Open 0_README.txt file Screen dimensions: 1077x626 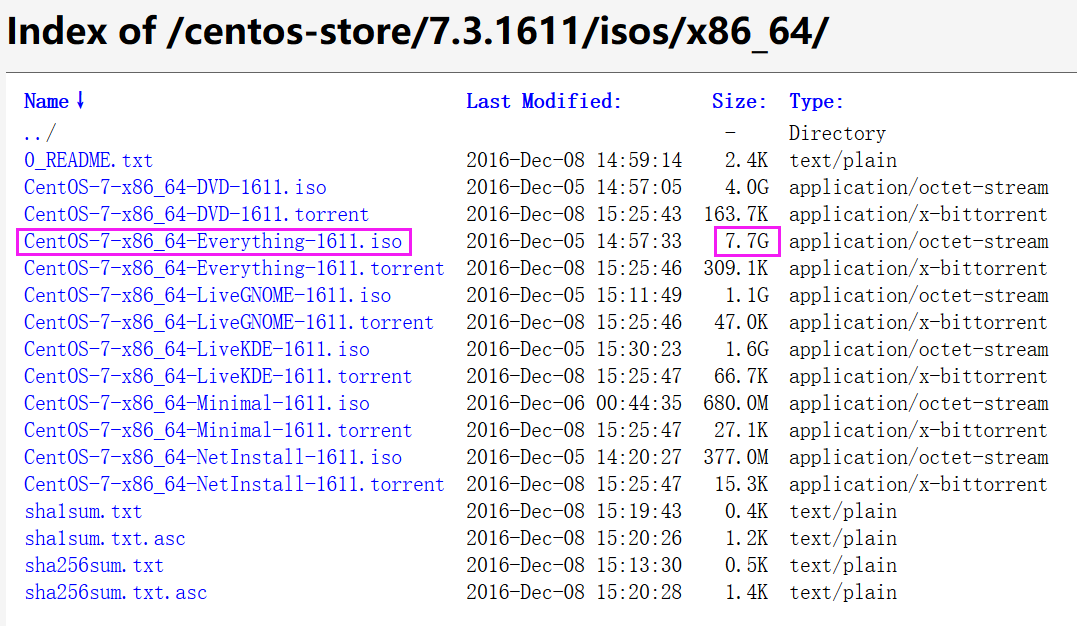[89, 160]
